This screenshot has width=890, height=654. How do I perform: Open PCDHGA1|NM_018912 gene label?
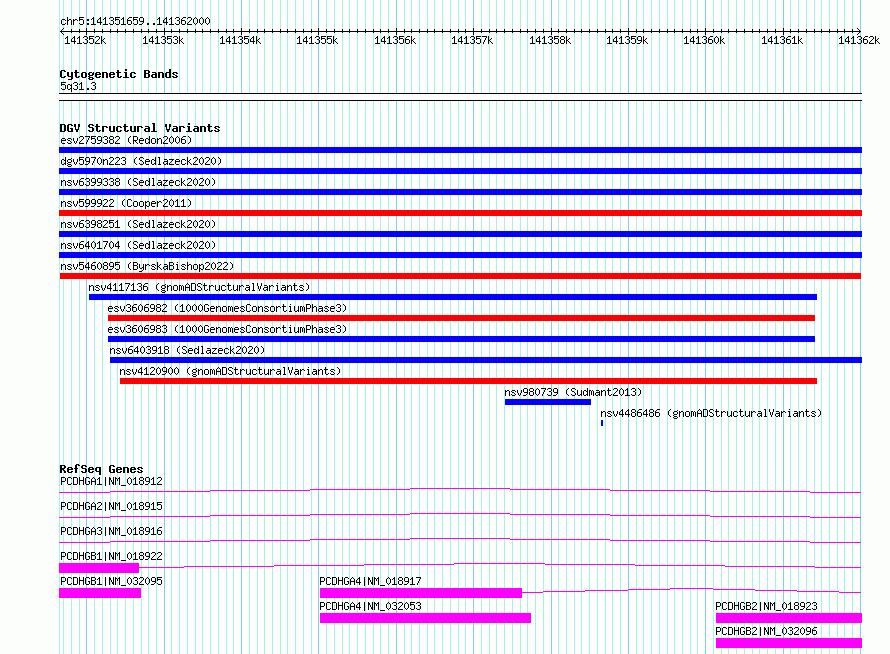(111, 481)
